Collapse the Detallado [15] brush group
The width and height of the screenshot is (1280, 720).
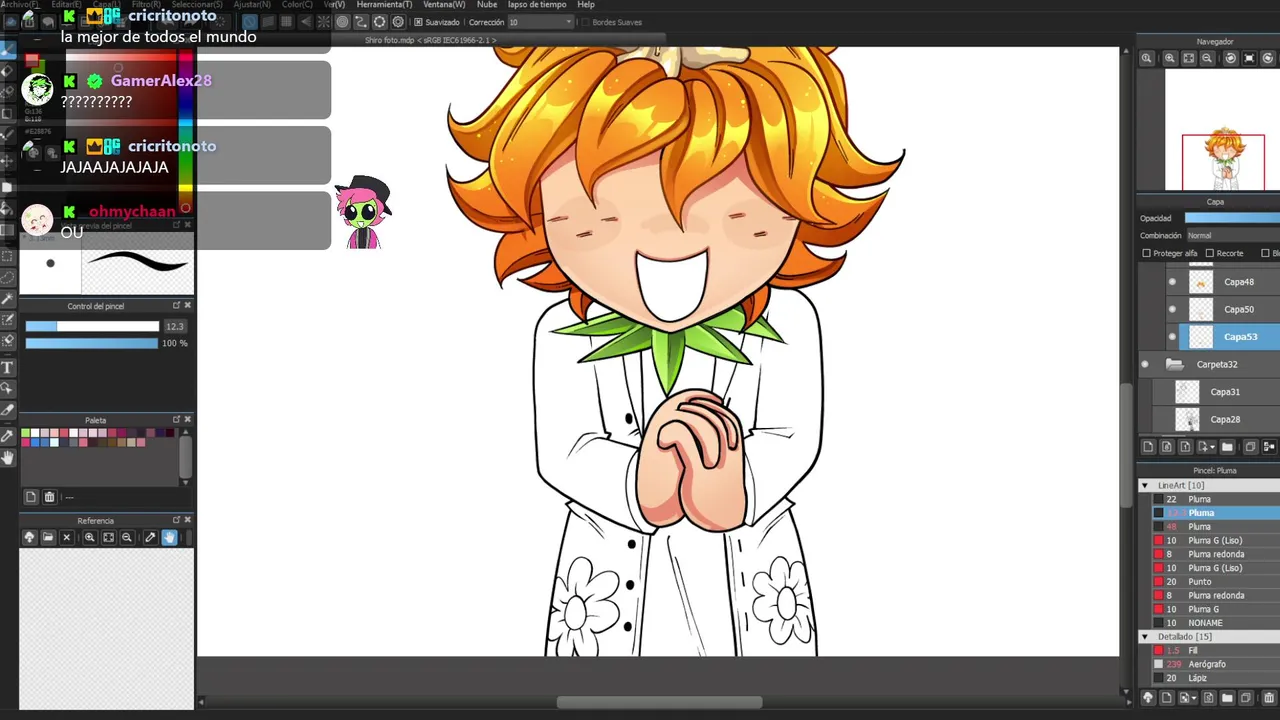pos(1145,637)
